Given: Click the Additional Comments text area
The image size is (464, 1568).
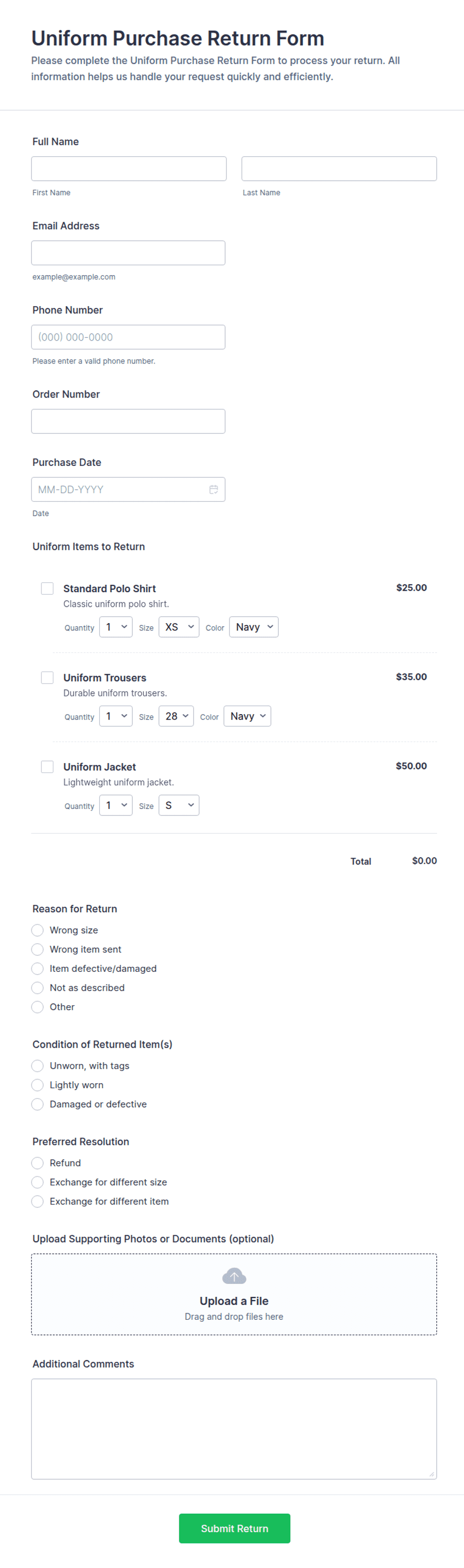Looking at the screenshot, I should click(234, 1429).
